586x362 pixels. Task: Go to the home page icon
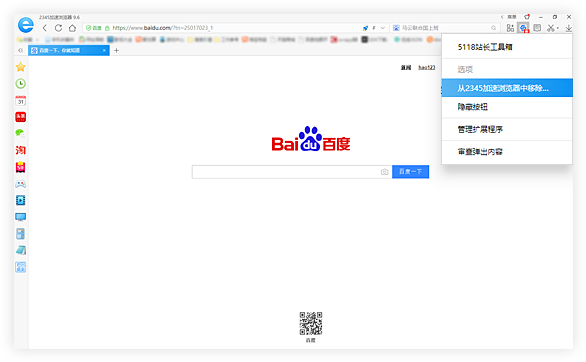(x=73, y=28)
